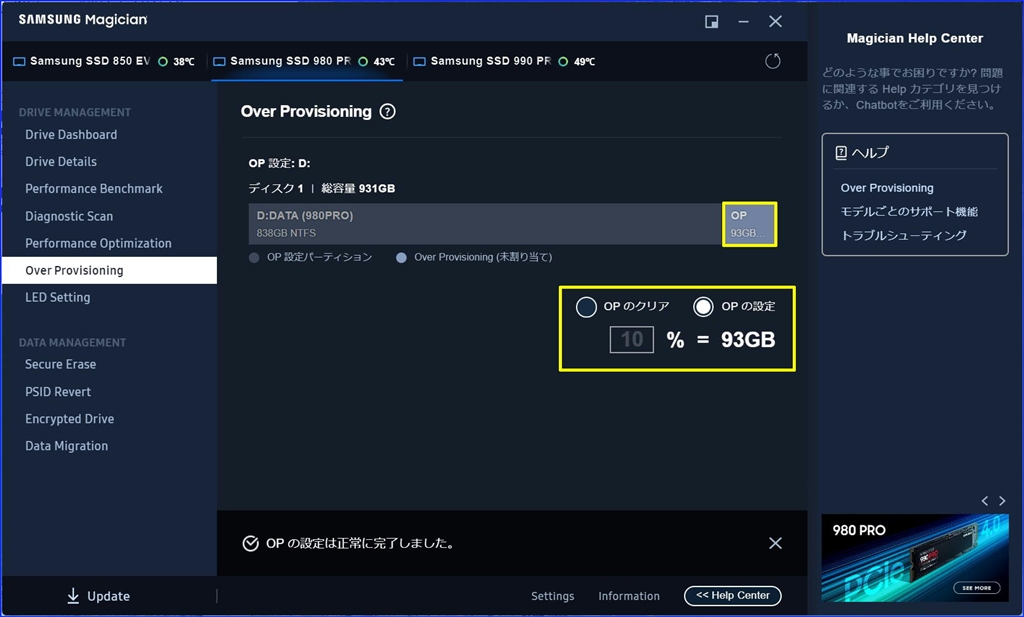Open Secure Erase page
This screenshot has width=1024, height=617.
[x=60, y=364]
